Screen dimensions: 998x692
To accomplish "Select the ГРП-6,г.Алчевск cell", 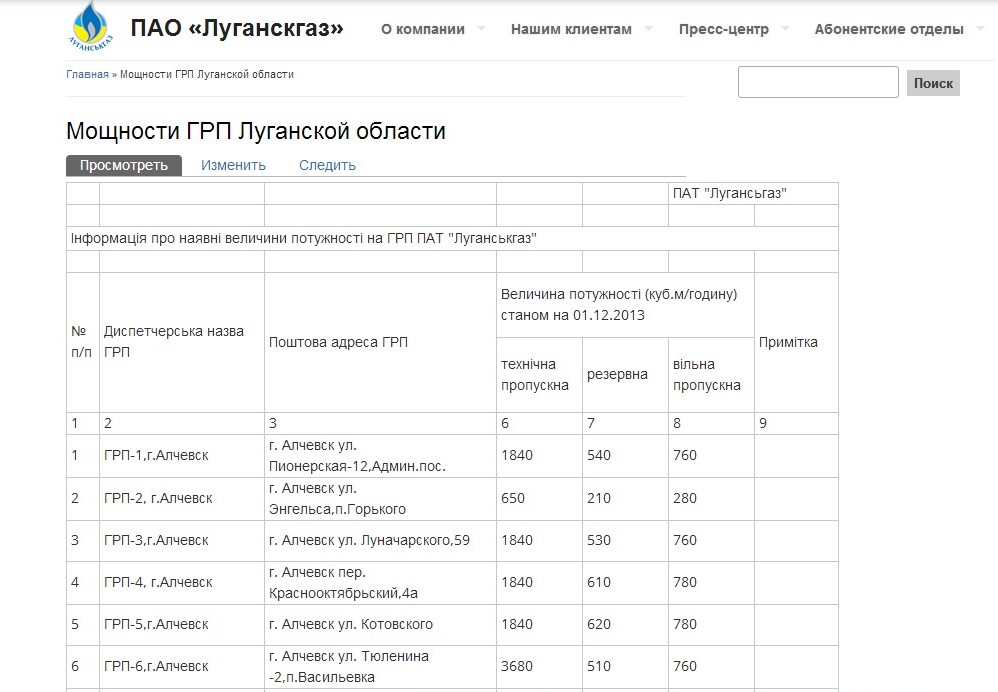I will (x=181, y=667).
